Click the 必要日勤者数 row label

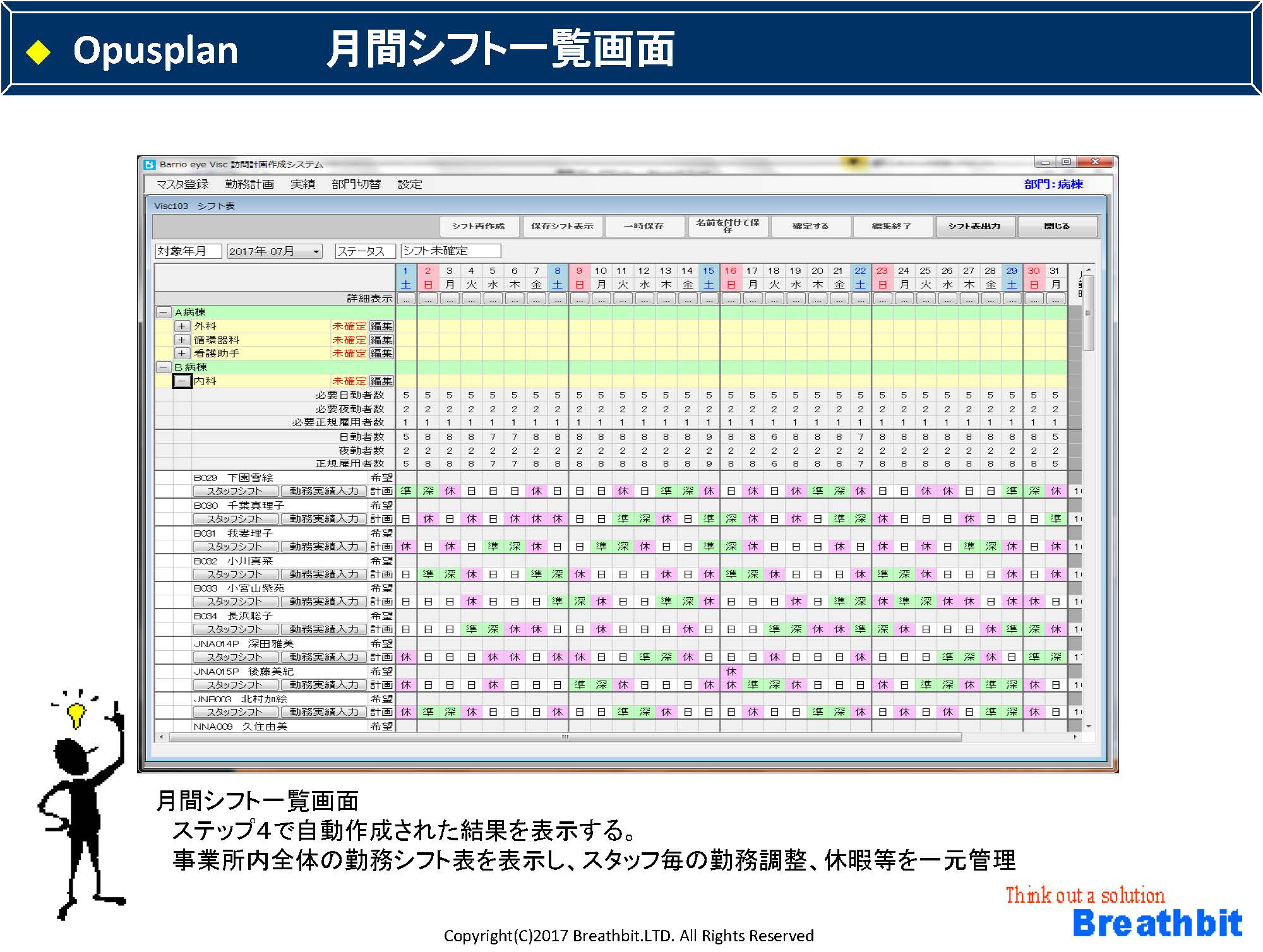point(350,395)
